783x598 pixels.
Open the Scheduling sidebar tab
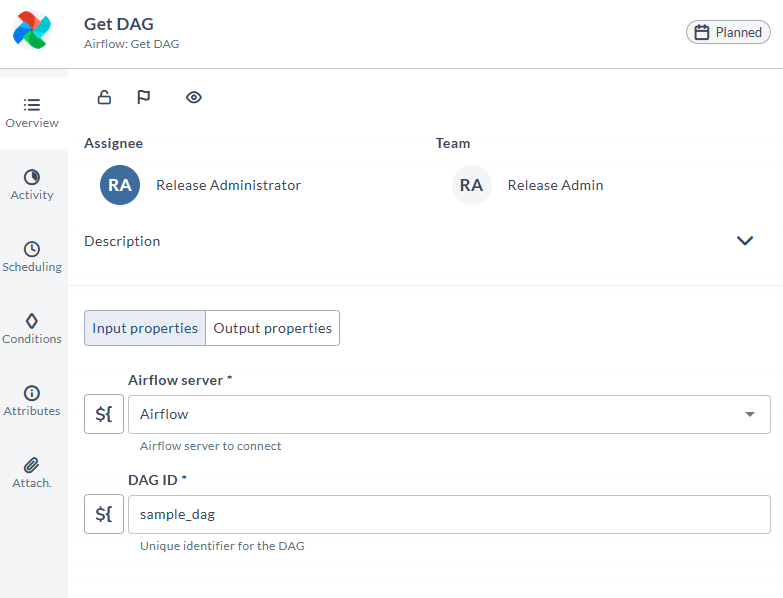(x=32, y=257)
